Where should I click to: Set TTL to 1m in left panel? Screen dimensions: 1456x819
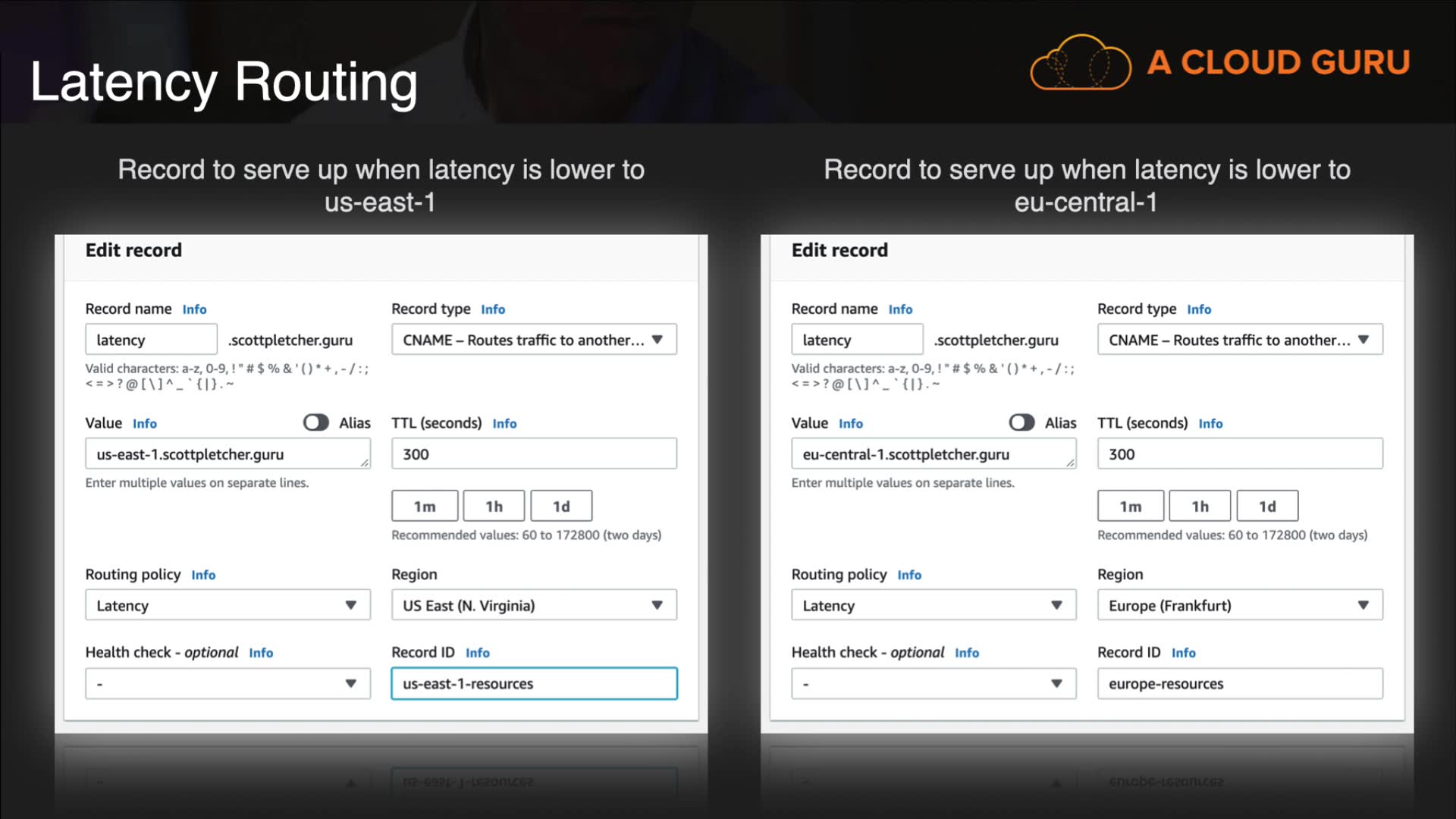(x=425, y=506)
